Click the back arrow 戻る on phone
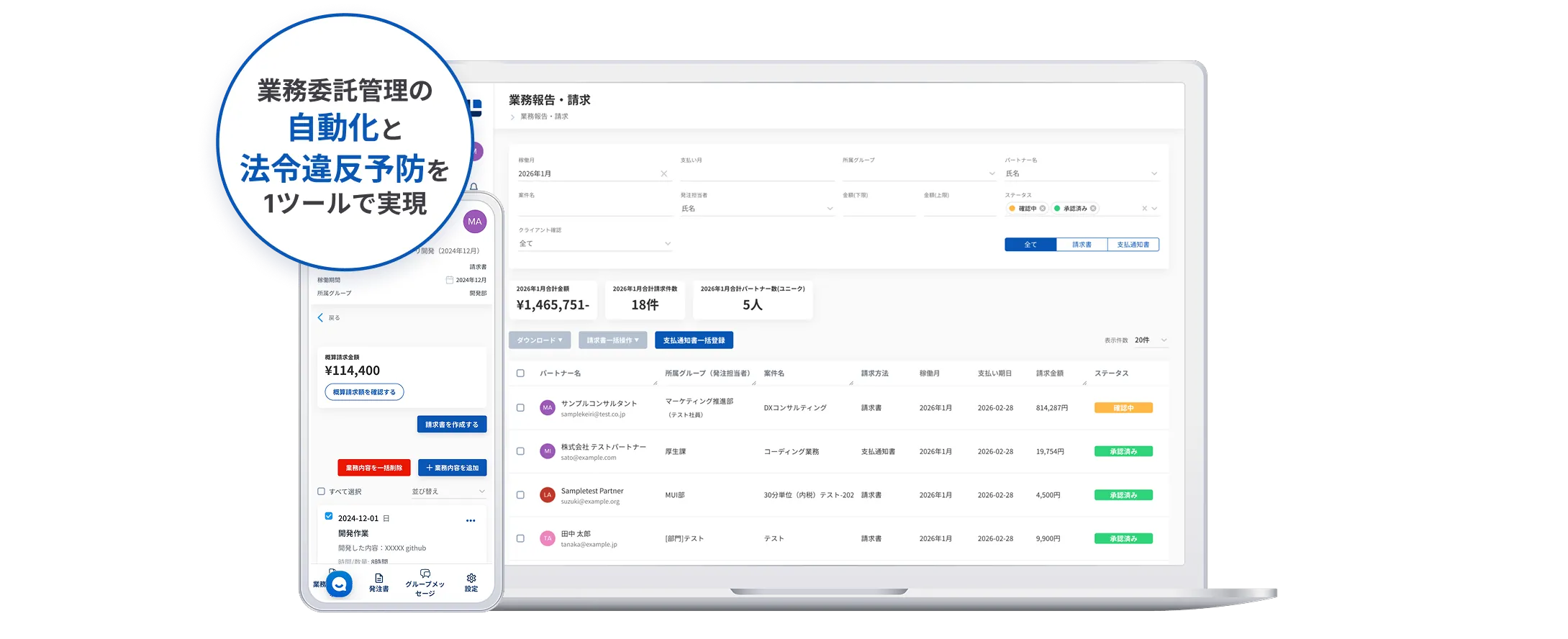This screenshot has width=1568, height=639. (321, 317)
